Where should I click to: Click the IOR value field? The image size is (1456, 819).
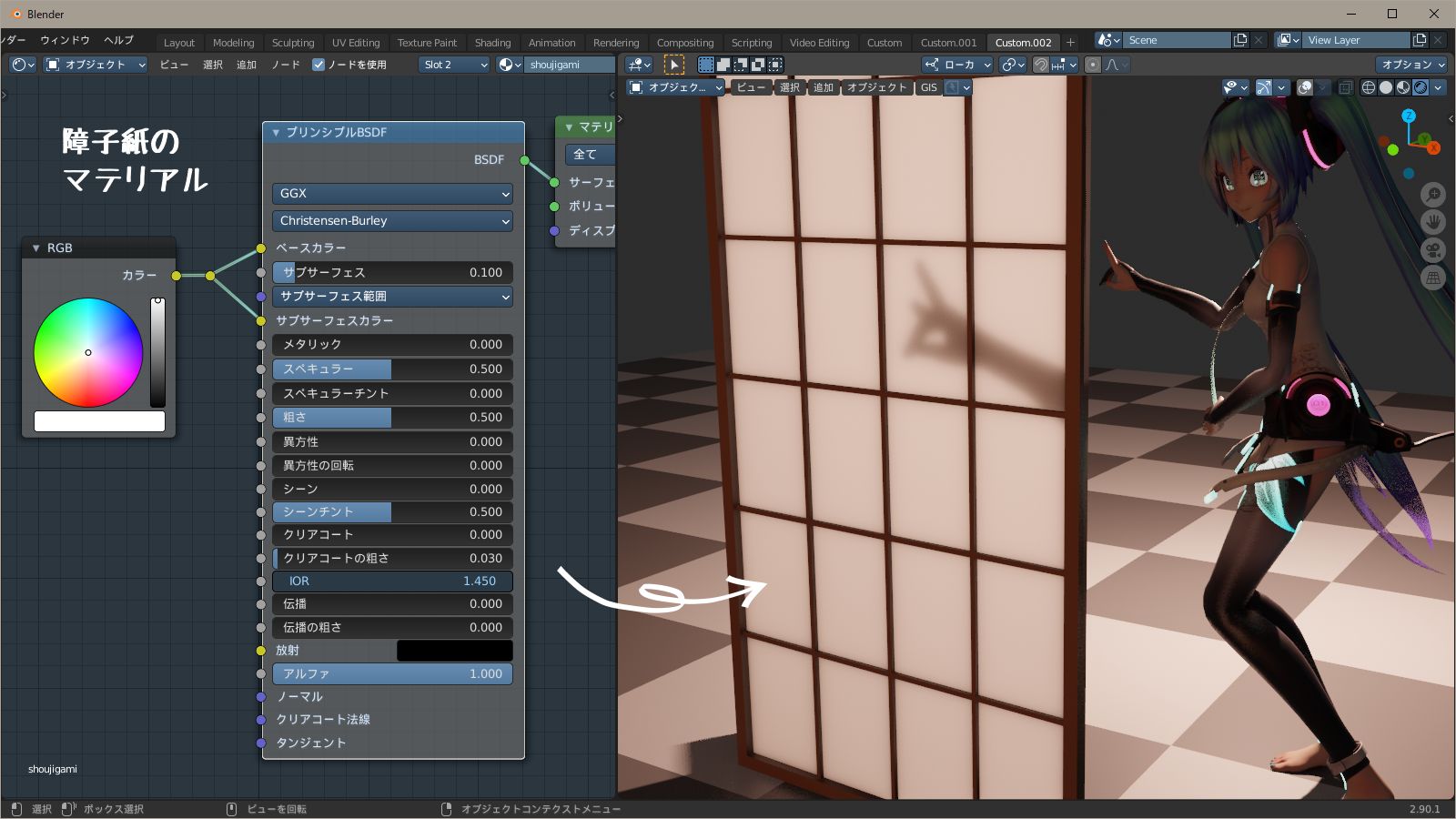[x=392, y=581]
